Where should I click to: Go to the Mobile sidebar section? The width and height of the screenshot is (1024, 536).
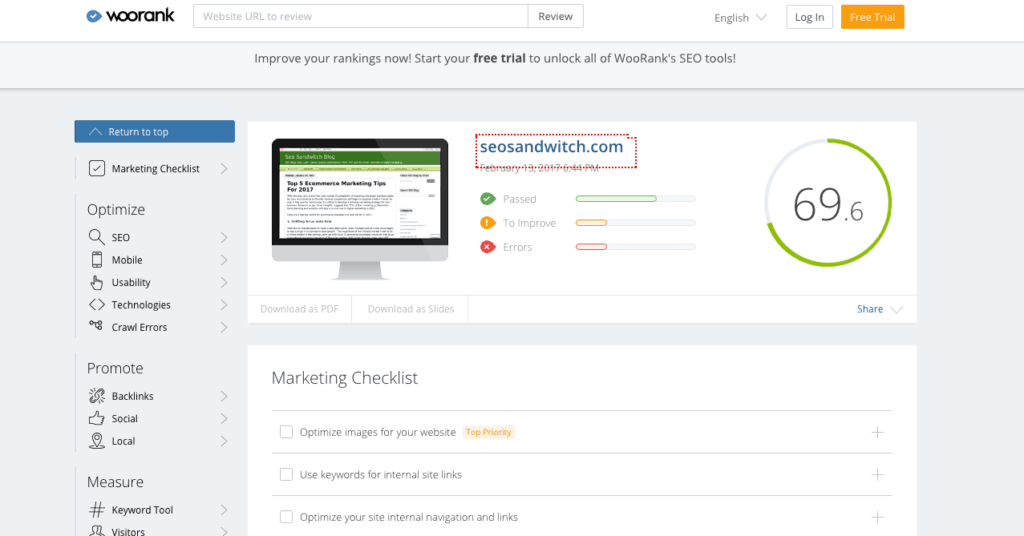pos(155,260)
